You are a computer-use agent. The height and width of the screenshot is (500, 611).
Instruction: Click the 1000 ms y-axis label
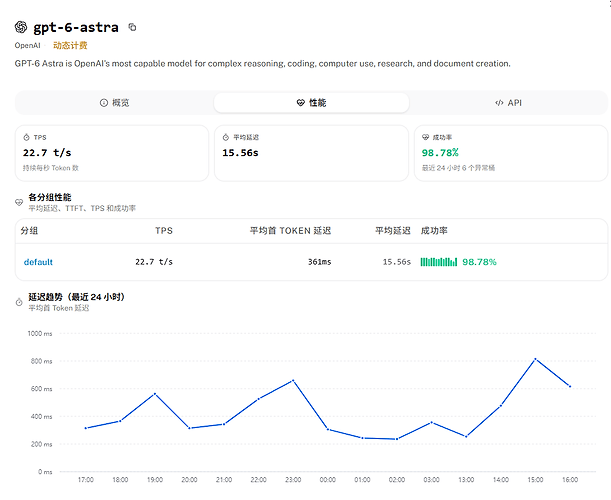coord(40,334)
